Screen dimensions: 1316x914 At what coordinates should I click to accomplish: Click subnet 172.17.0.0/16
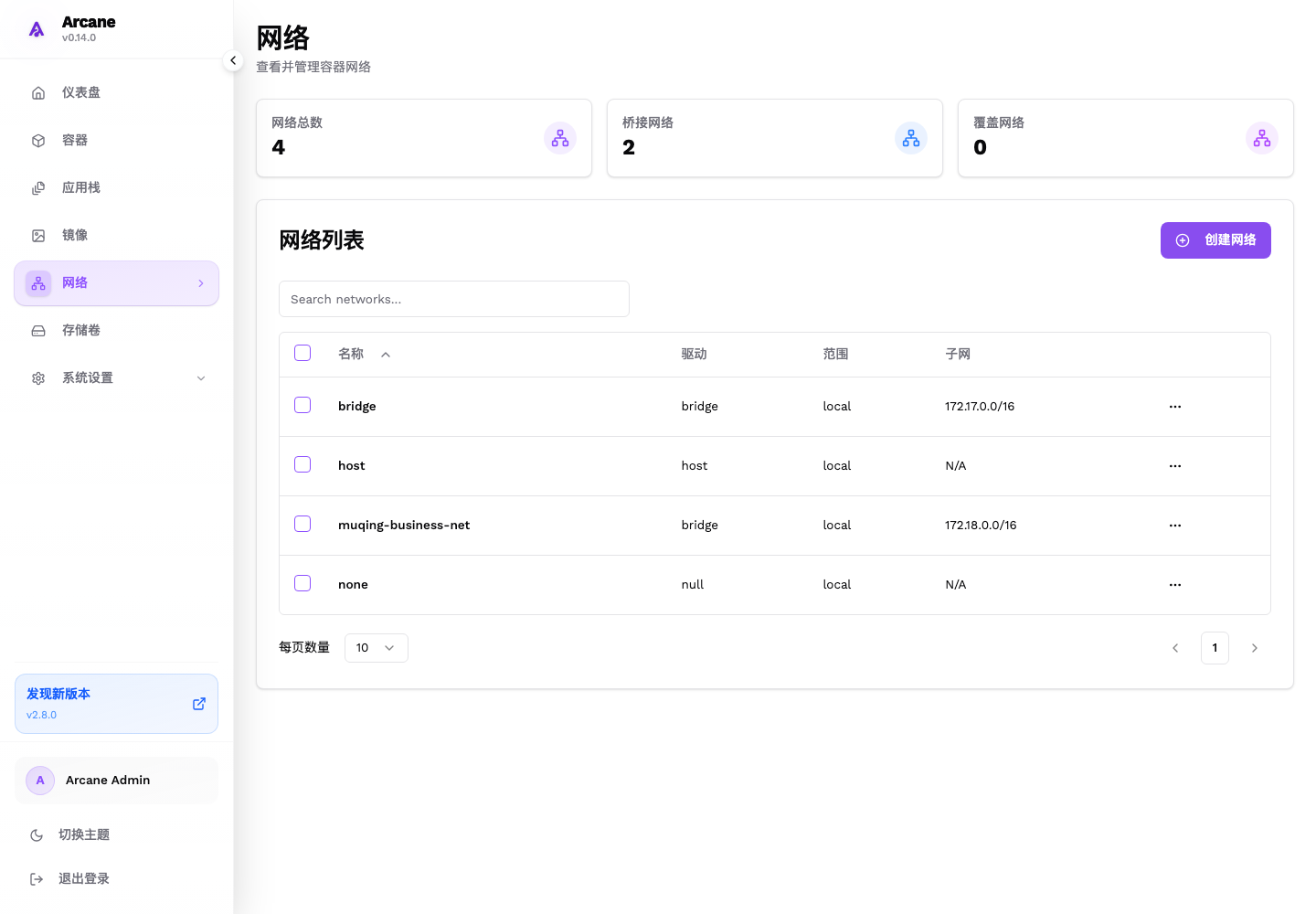click(x=980, y=407)
